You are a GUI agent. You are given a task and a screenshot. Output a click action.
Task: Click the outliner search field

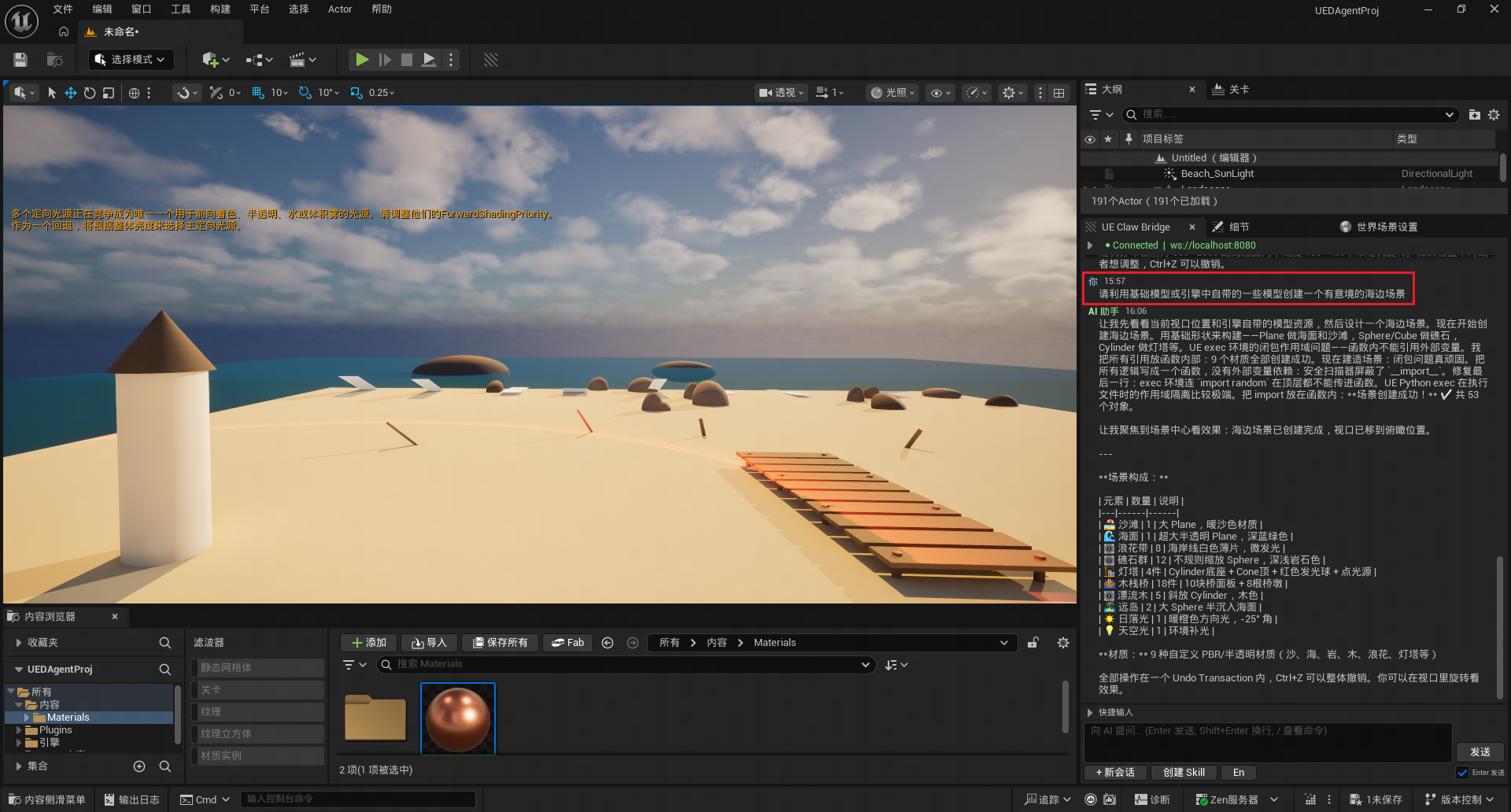(1291, 115)
